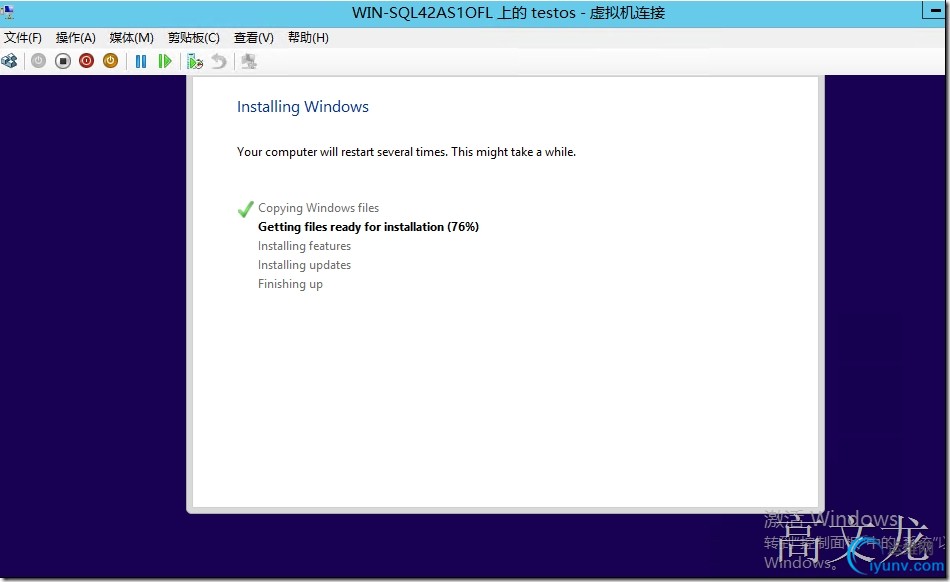Click the 'Installing Windows' heading
Viewport: 950px width, 582px height.
point(302,107)
